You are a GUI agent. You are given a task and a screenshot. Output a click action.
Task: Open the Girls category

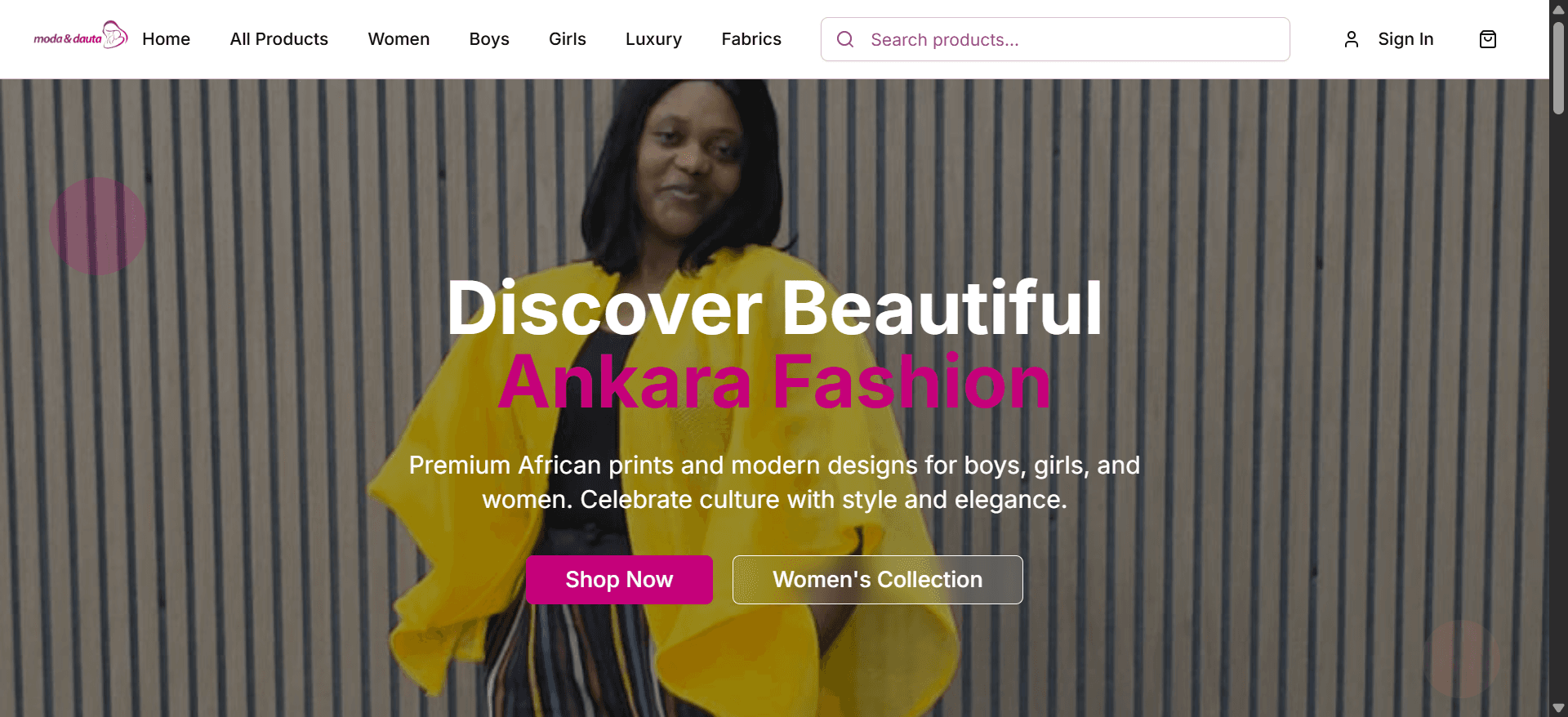coord(568,39)
